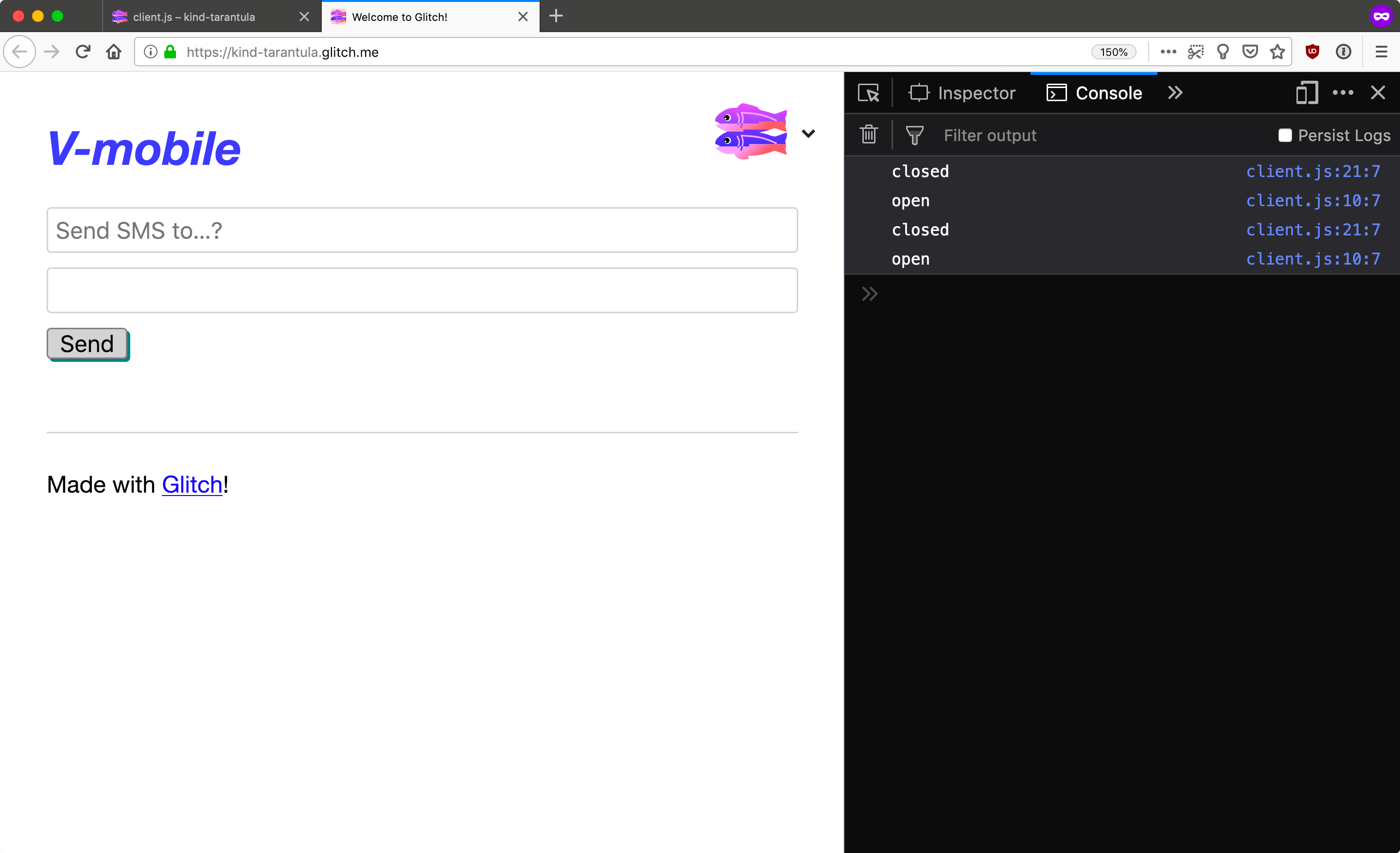Open devtools customize three-dot menu

tap(1343, 92)
